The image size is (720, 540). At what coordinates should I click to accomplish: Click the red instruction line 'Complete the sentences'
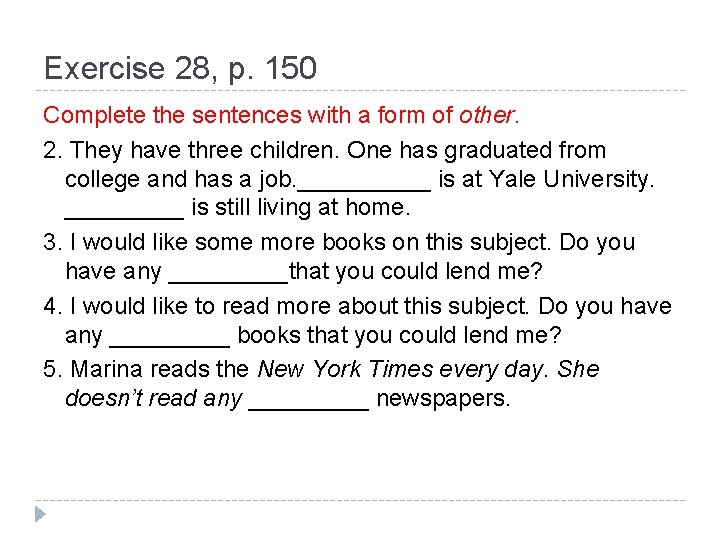click(x=250, y=116)
